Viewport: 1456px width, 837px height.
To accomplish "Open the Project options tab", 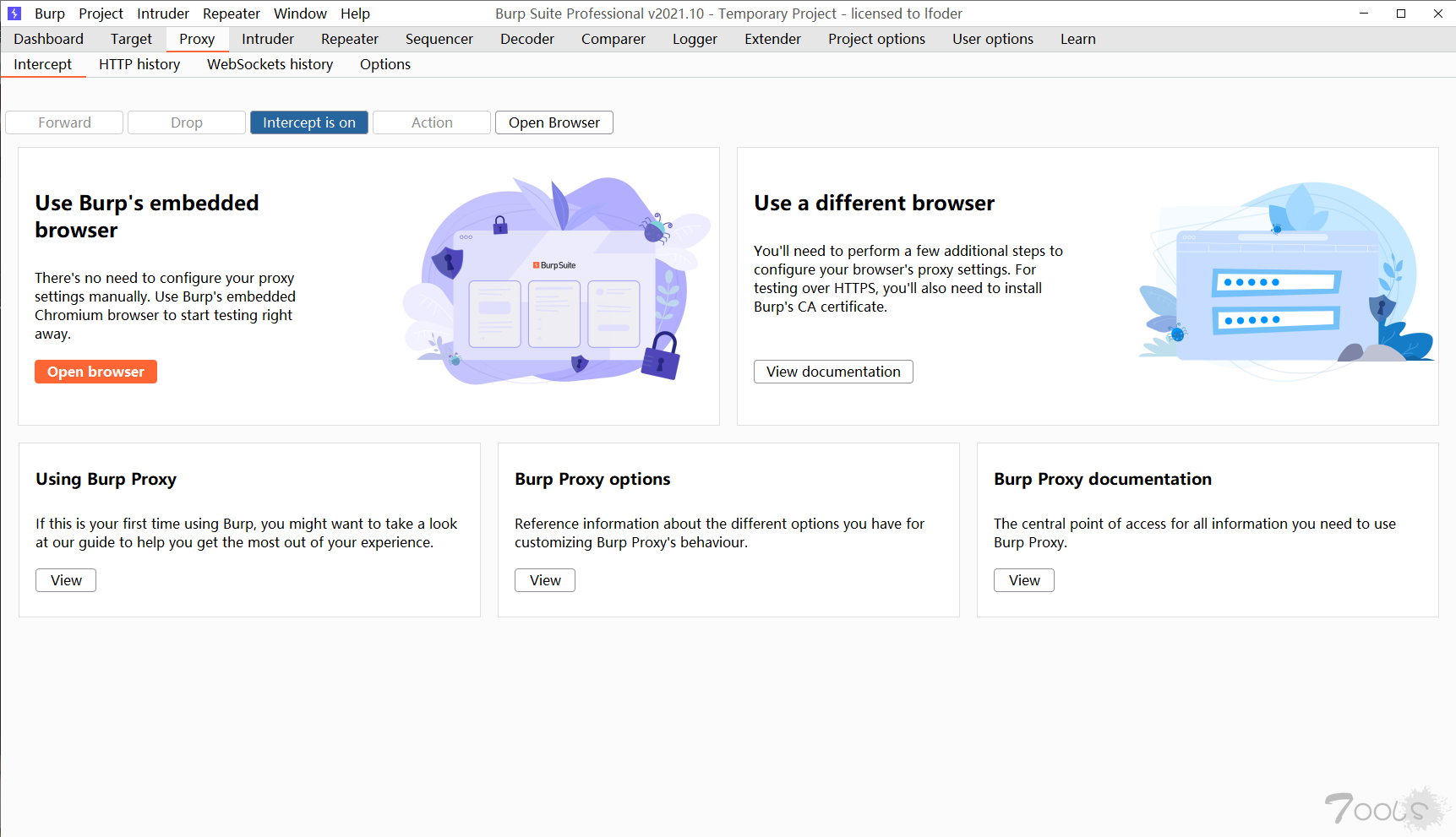I will (876, 39).
